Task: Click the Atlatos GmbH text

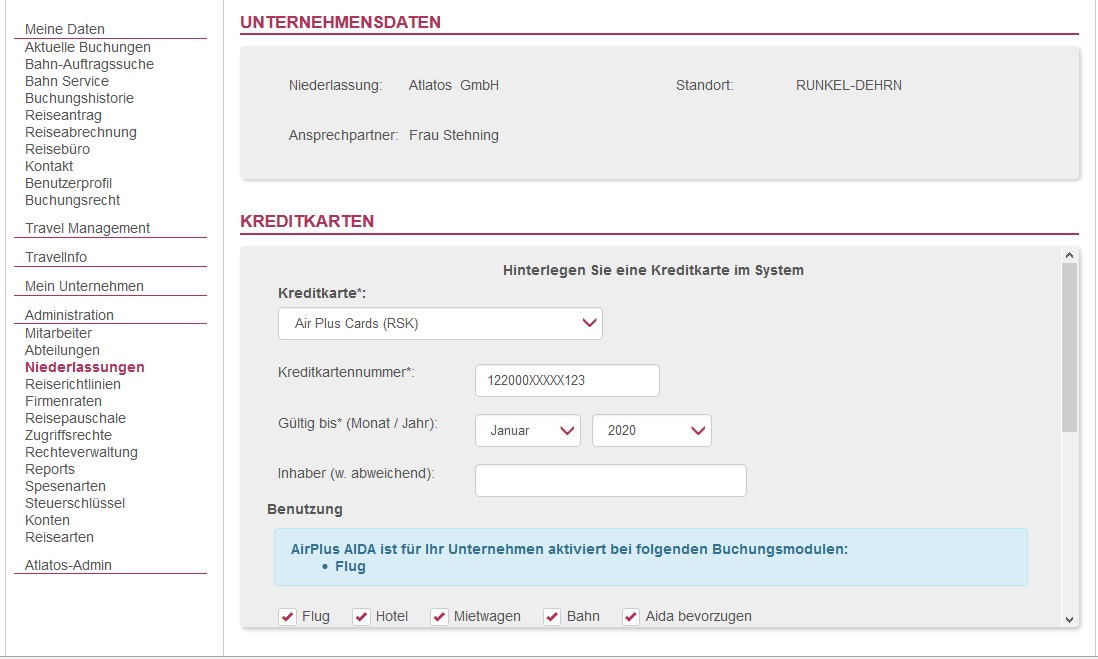Action: point(454,85)
